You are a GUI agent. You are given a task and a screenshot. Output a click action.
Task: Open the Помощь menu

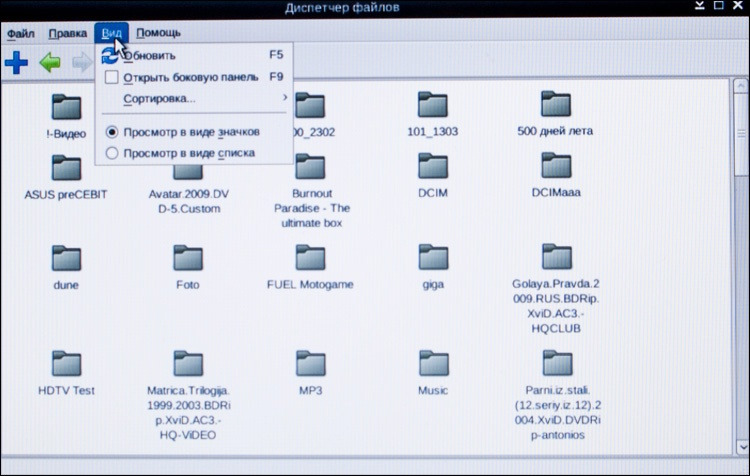pos(158,33)
